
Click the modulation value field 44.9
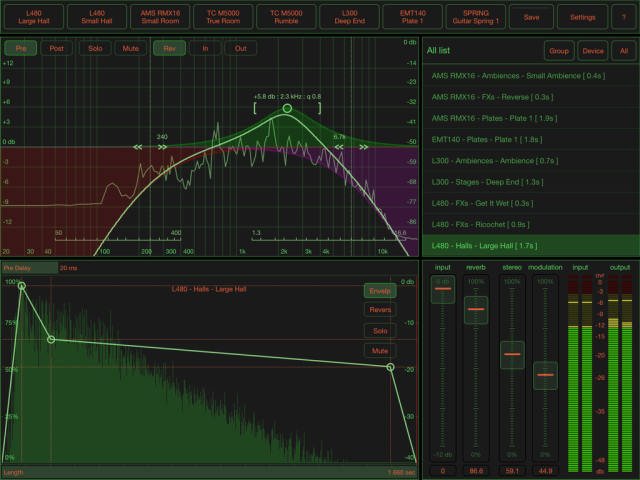(545, 471)
